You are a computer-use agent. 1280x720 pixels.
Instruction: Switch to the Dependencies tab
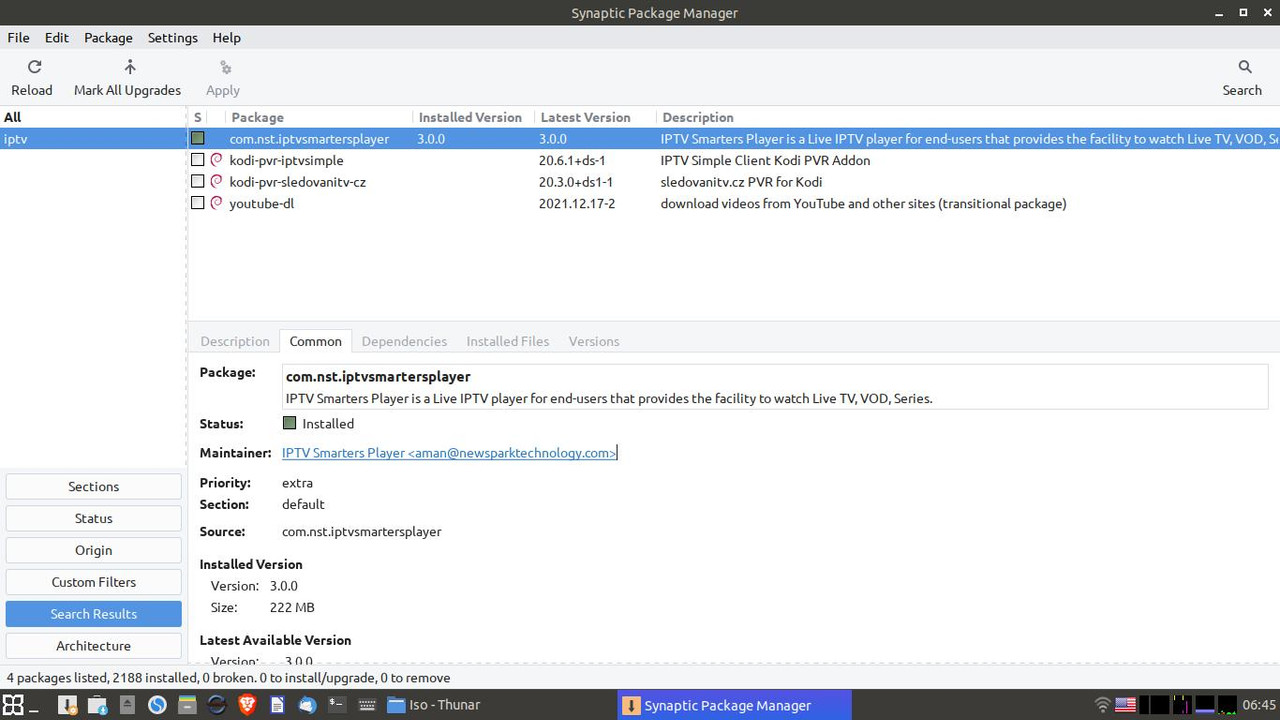404,341
